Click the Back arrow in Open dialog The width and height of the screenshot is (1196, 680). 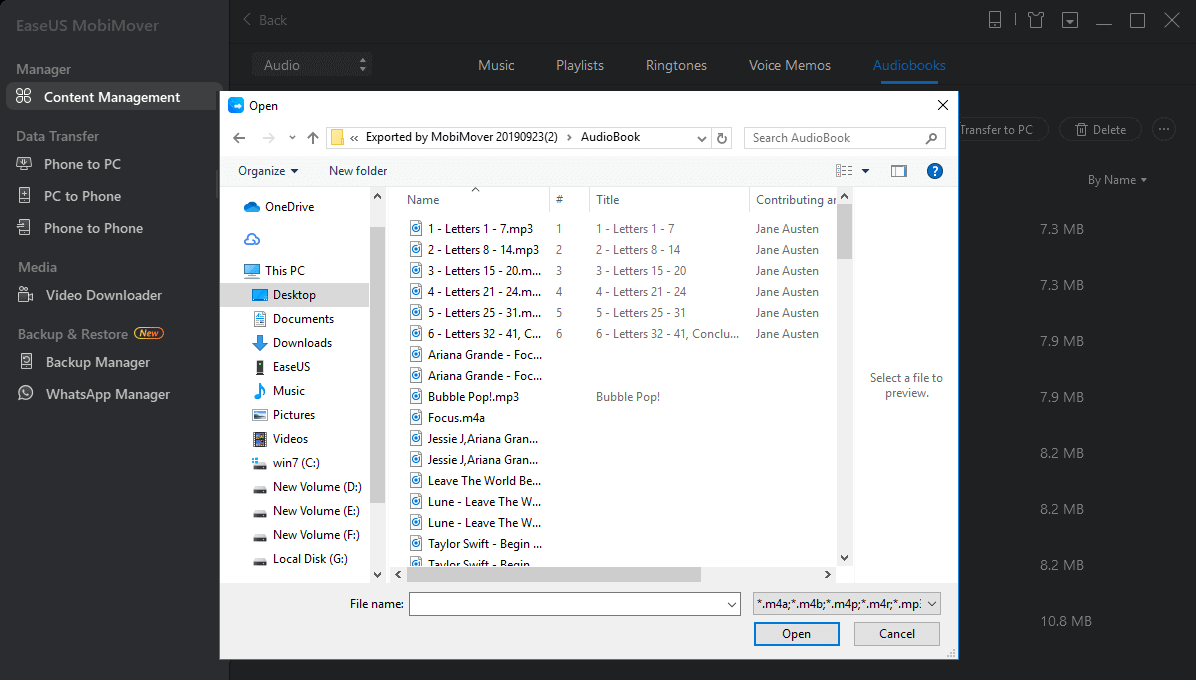tap(239, 138)
